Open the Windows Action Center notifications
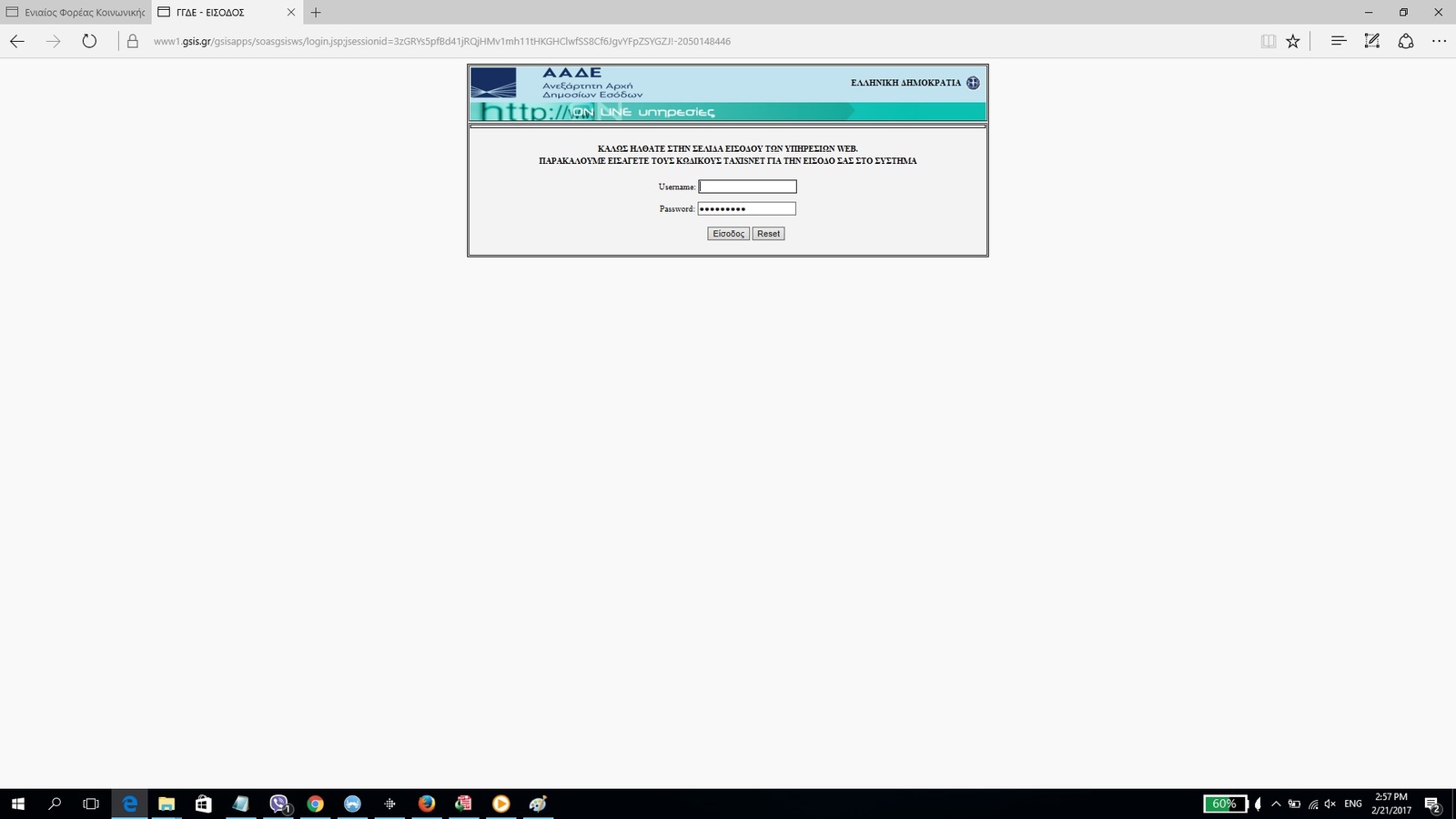 point(1432,804)
